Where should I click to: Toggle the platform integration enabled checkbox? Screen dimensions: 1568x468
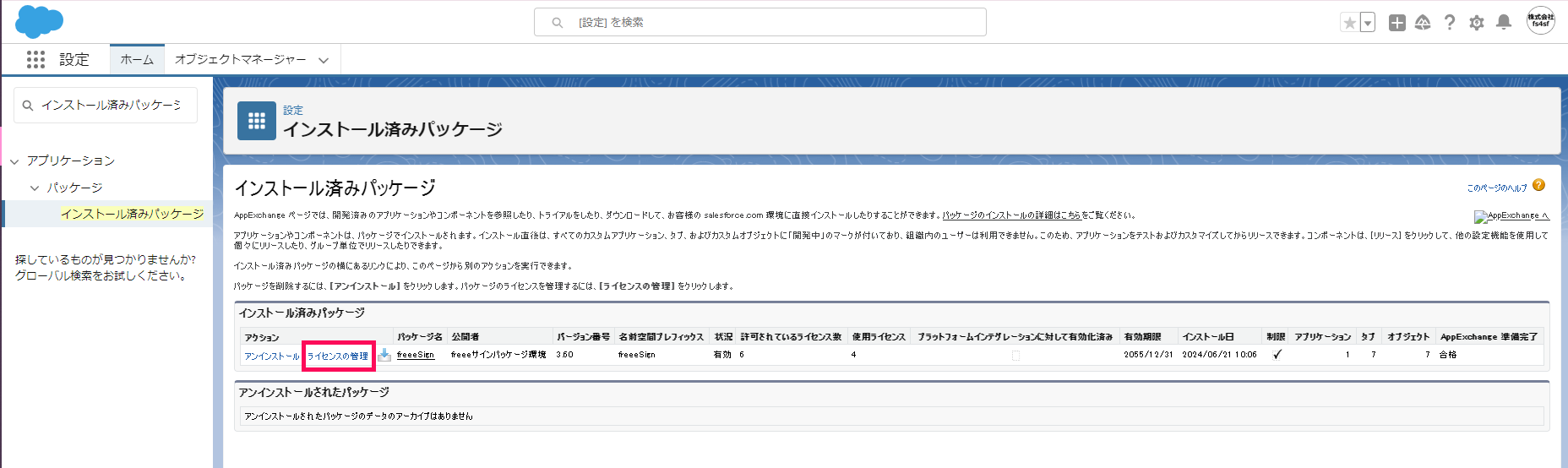(1015, 356)
